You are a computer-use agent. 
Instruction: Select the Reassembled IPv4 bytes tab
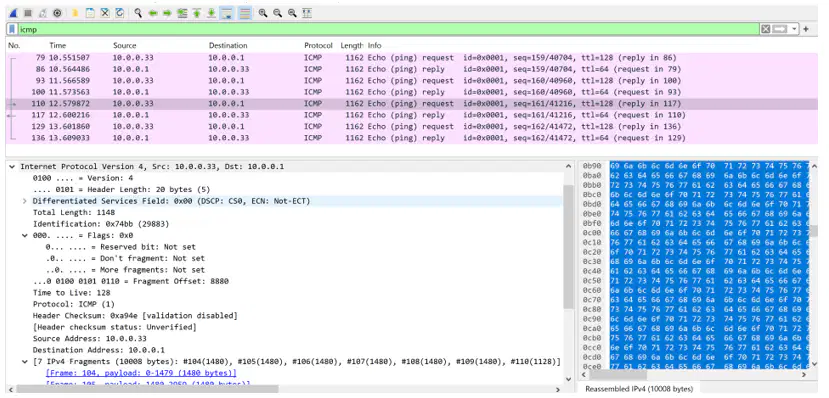click(639, 388)
